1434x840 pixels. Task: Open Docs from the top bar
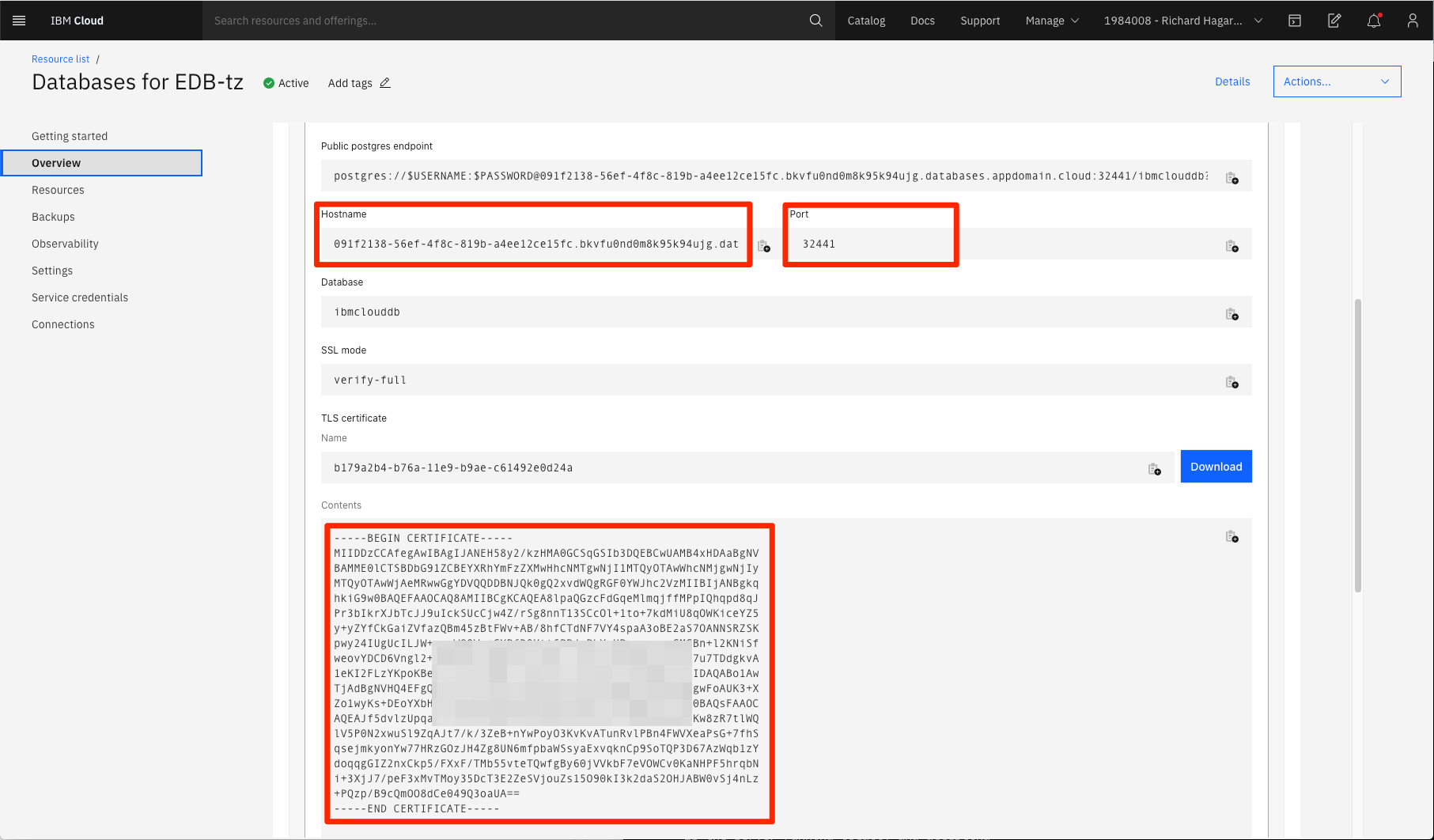[x=922, y=21]
